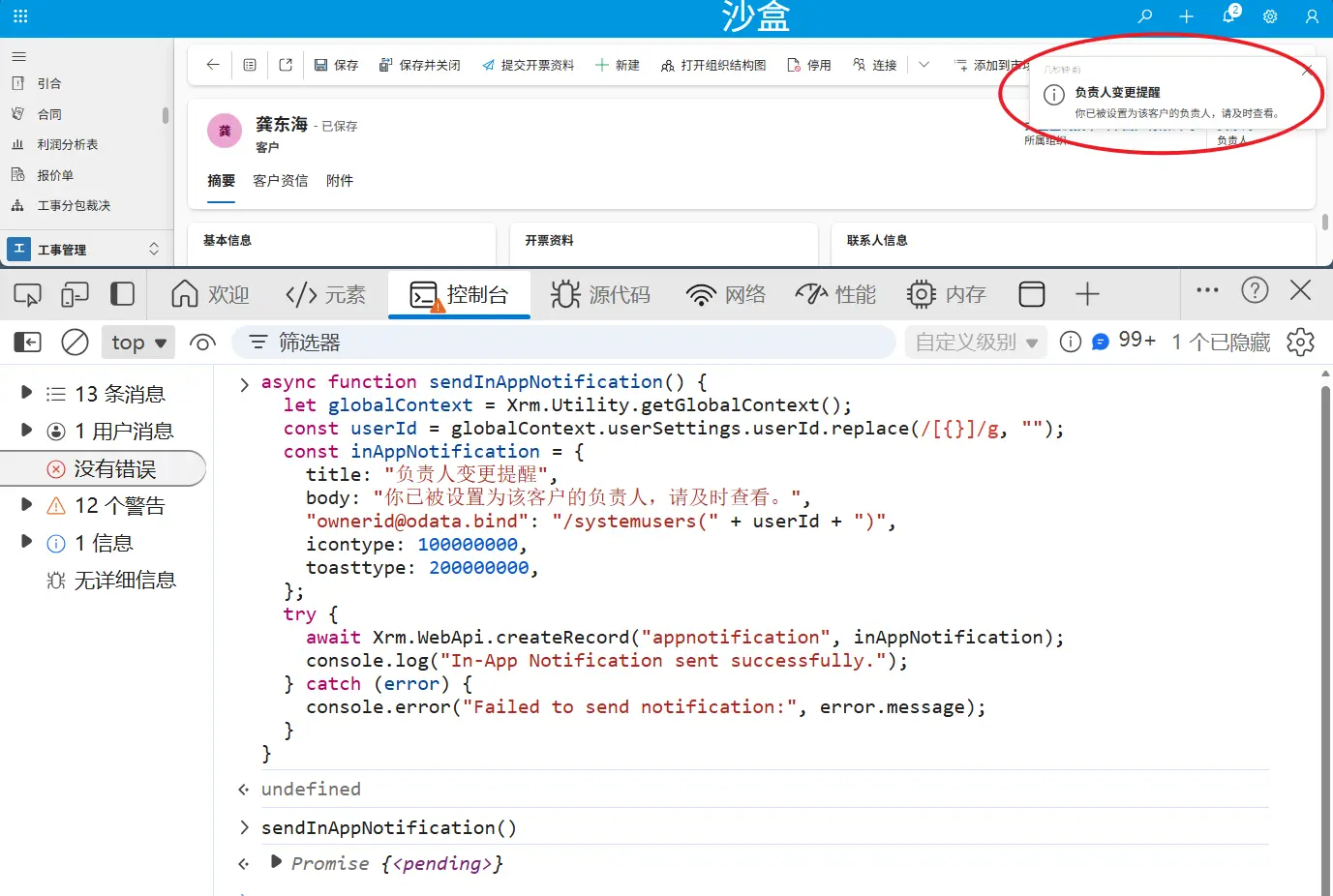This screenshot has height=896, width=1333.
Task: Expand the 工事管理 area switcher
Action: [154, 249]
